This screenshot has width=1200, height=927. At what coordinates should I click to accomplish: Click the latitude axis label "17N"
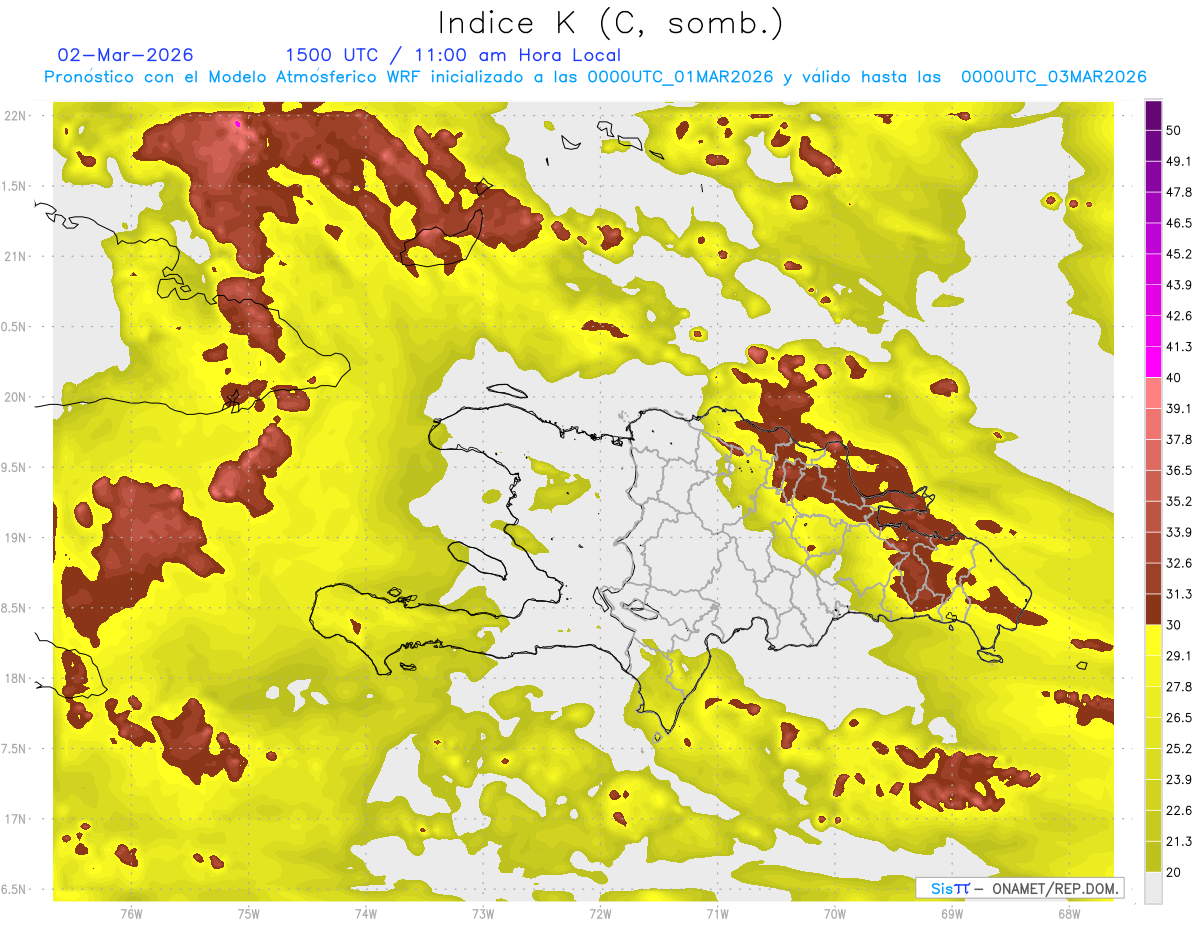tap(15, 819)
